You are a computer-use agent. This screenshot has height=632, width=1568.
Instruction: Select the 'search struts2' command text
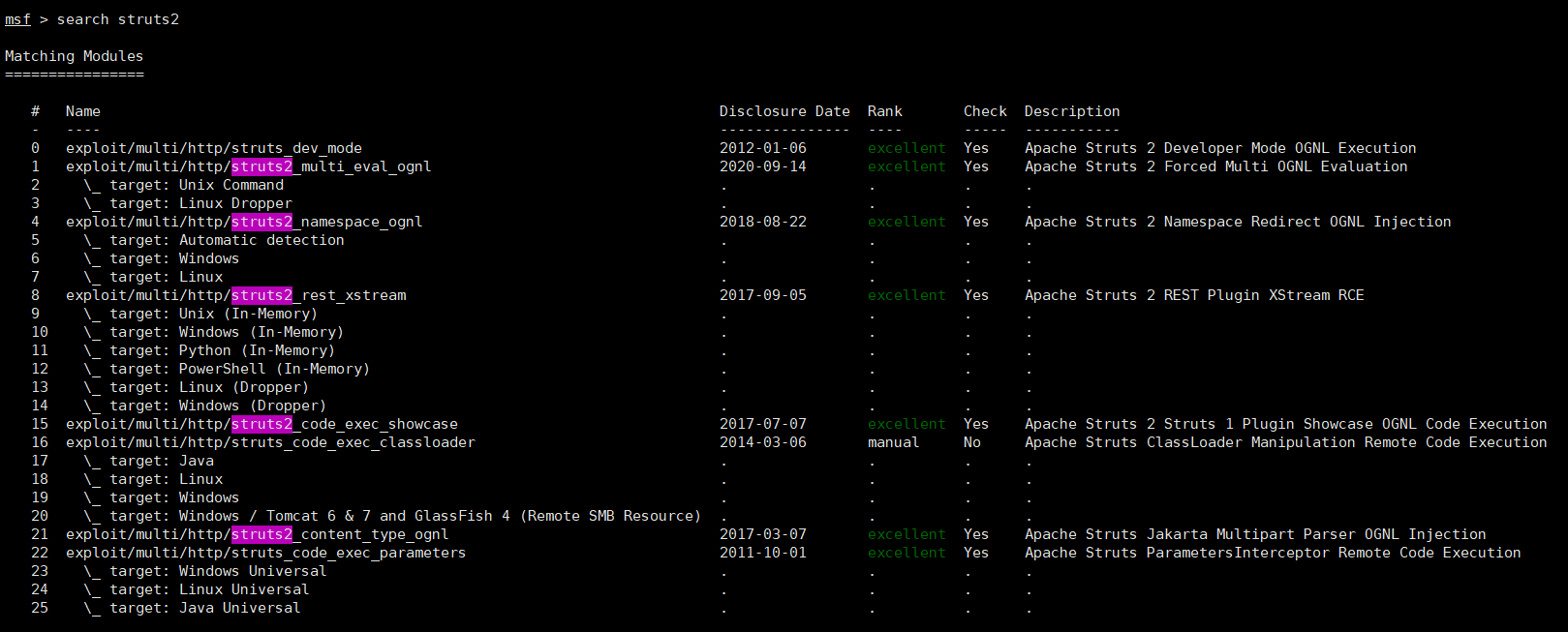pos(118,19)
